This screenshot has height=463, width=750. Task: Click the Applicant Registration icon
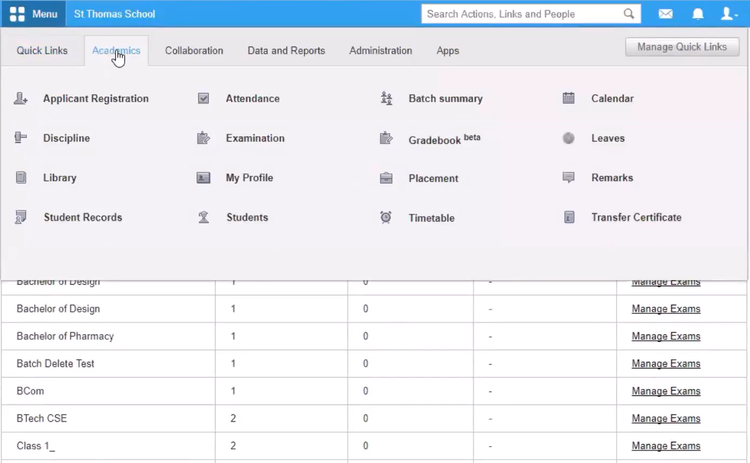click(x=21, y=99)
